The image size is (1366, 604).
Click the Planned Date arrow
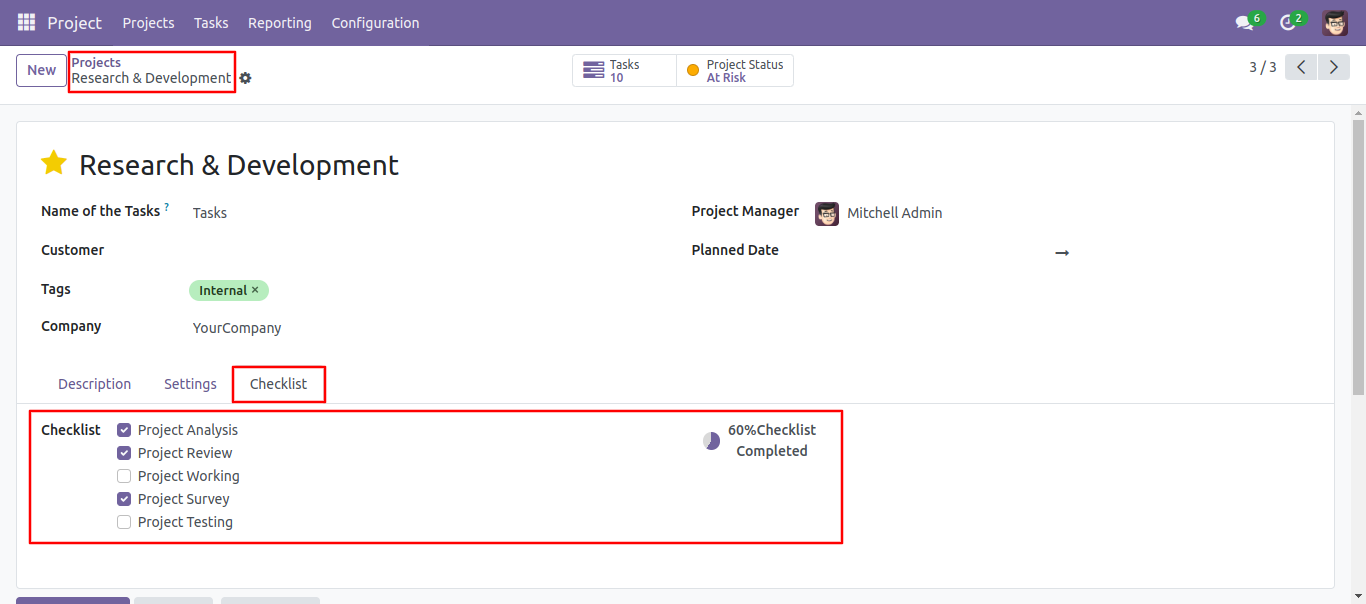1062,253
